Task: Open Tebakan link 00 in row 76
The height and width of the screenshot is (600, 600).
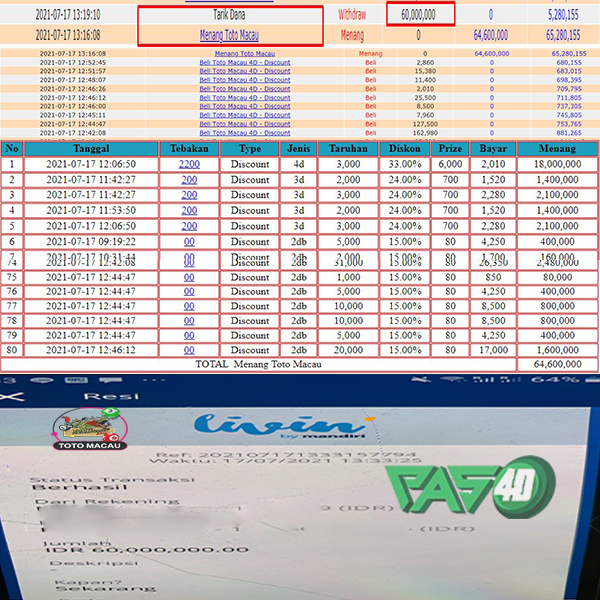Action: [x=189, y=292]
